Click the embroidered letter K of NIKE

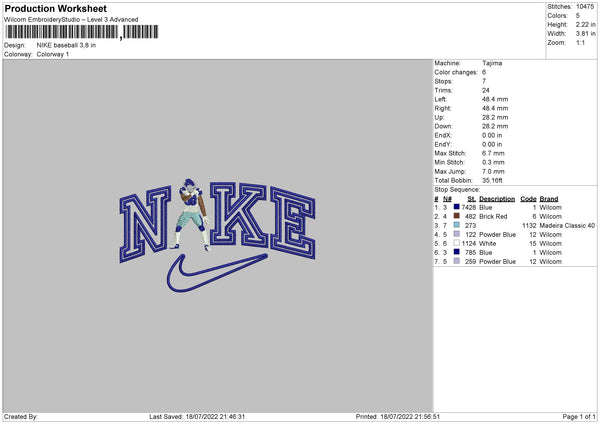[238, 214]
